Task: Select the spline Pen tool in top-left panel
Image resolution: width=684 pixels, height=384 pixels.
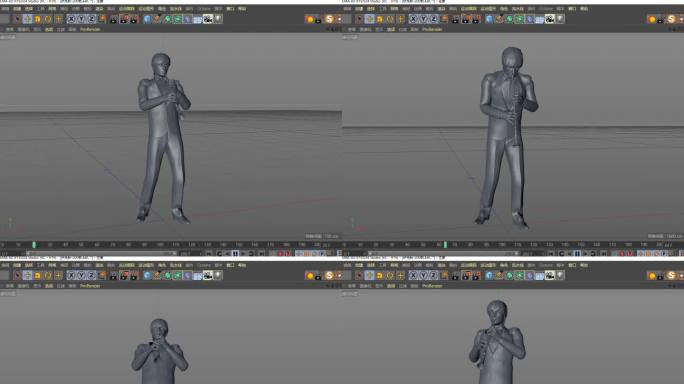Action: (157, 19)
